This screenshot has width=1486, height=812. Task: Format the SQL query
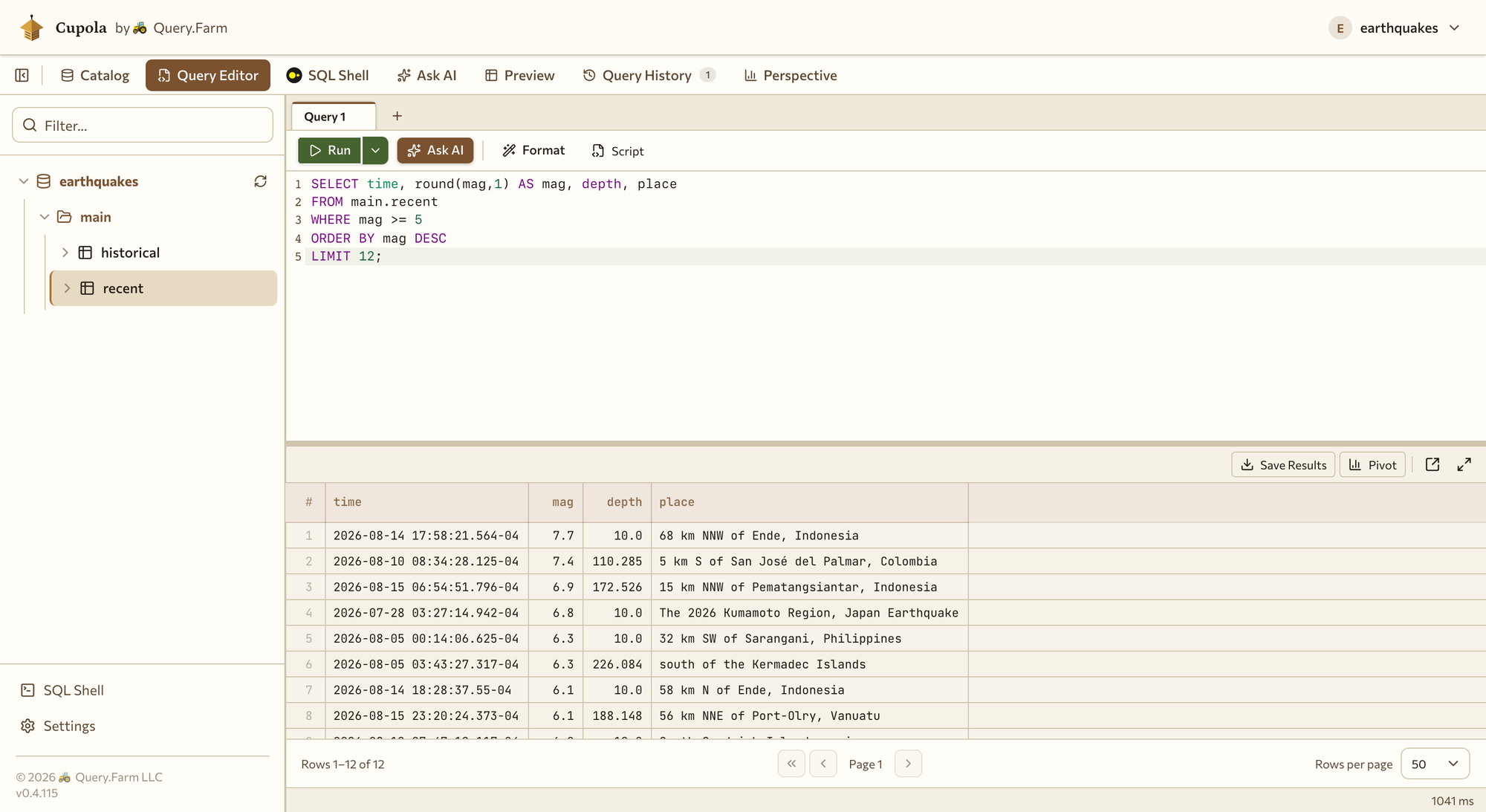[x=533, y=150]
